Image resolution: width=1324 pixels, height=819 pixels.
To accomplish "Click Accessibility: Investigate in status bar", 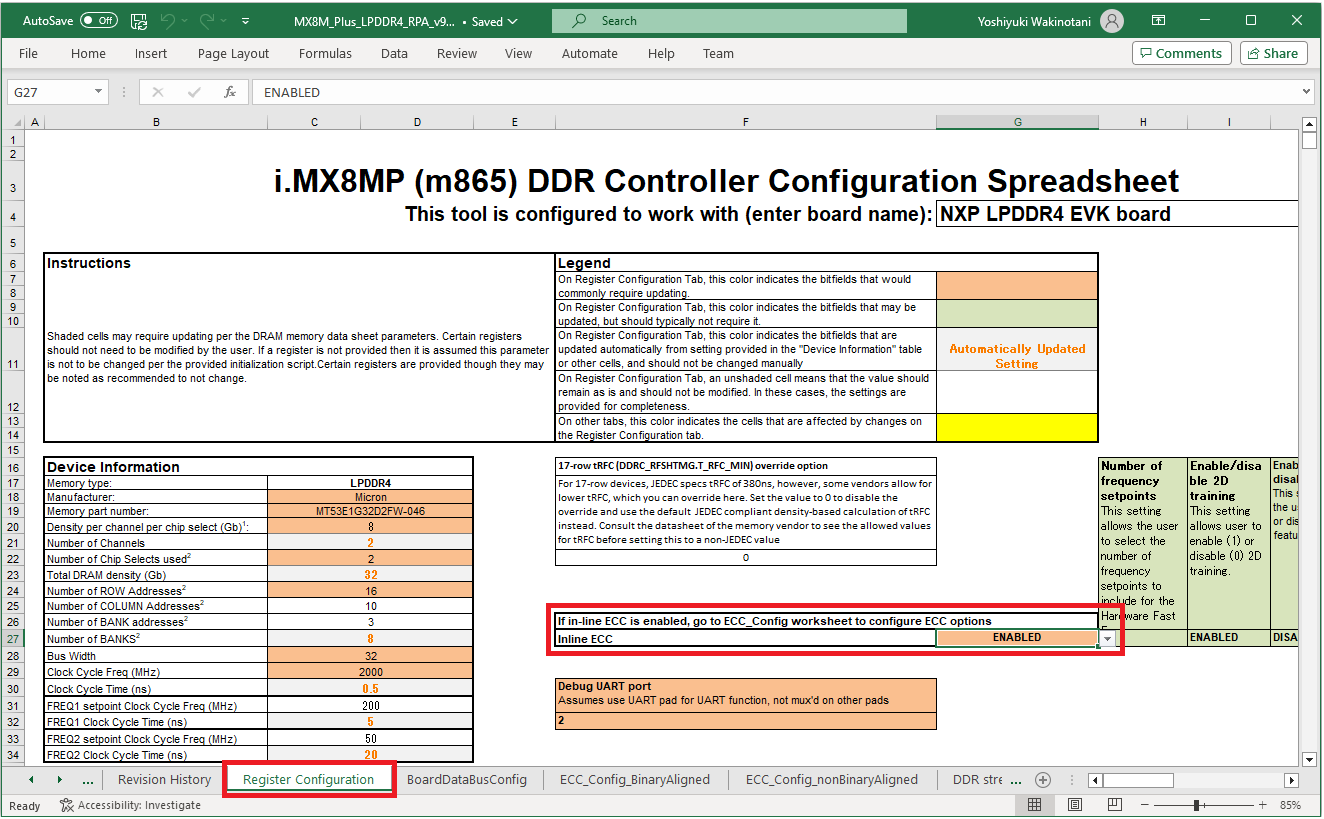I will coord(131,805).
